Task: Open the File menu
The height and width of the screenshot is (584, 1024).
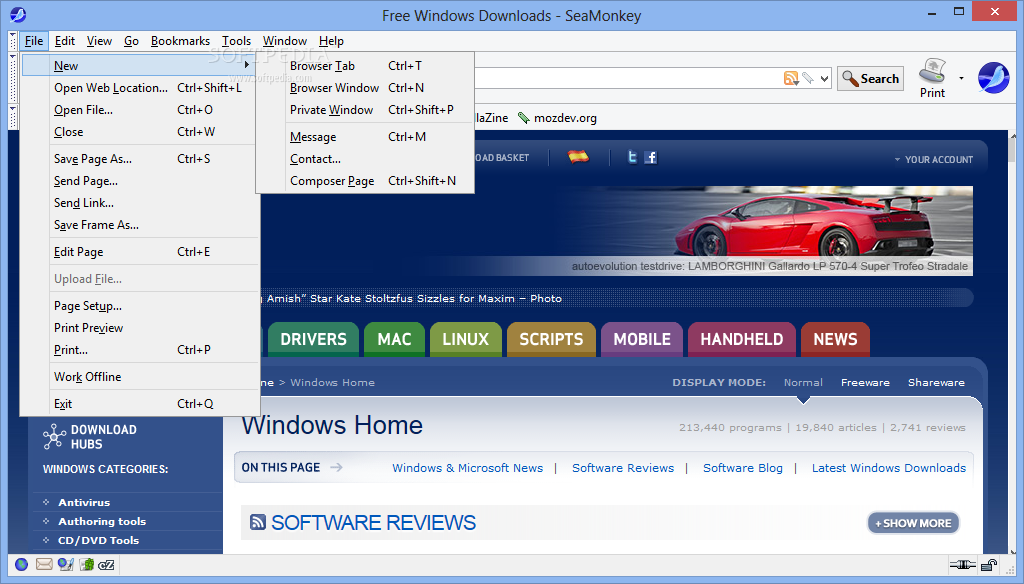Action: [x=34, y=41]
